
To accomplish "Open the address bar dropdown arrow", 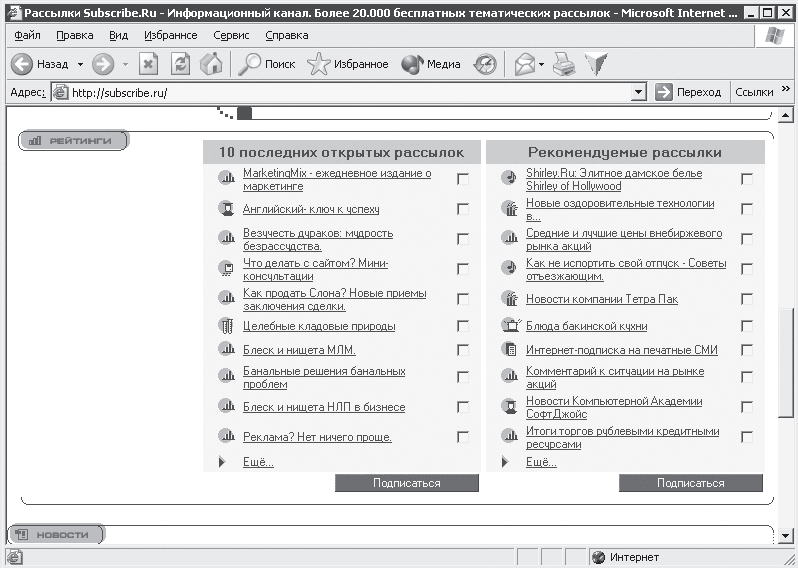I will [x=639, y=92].
